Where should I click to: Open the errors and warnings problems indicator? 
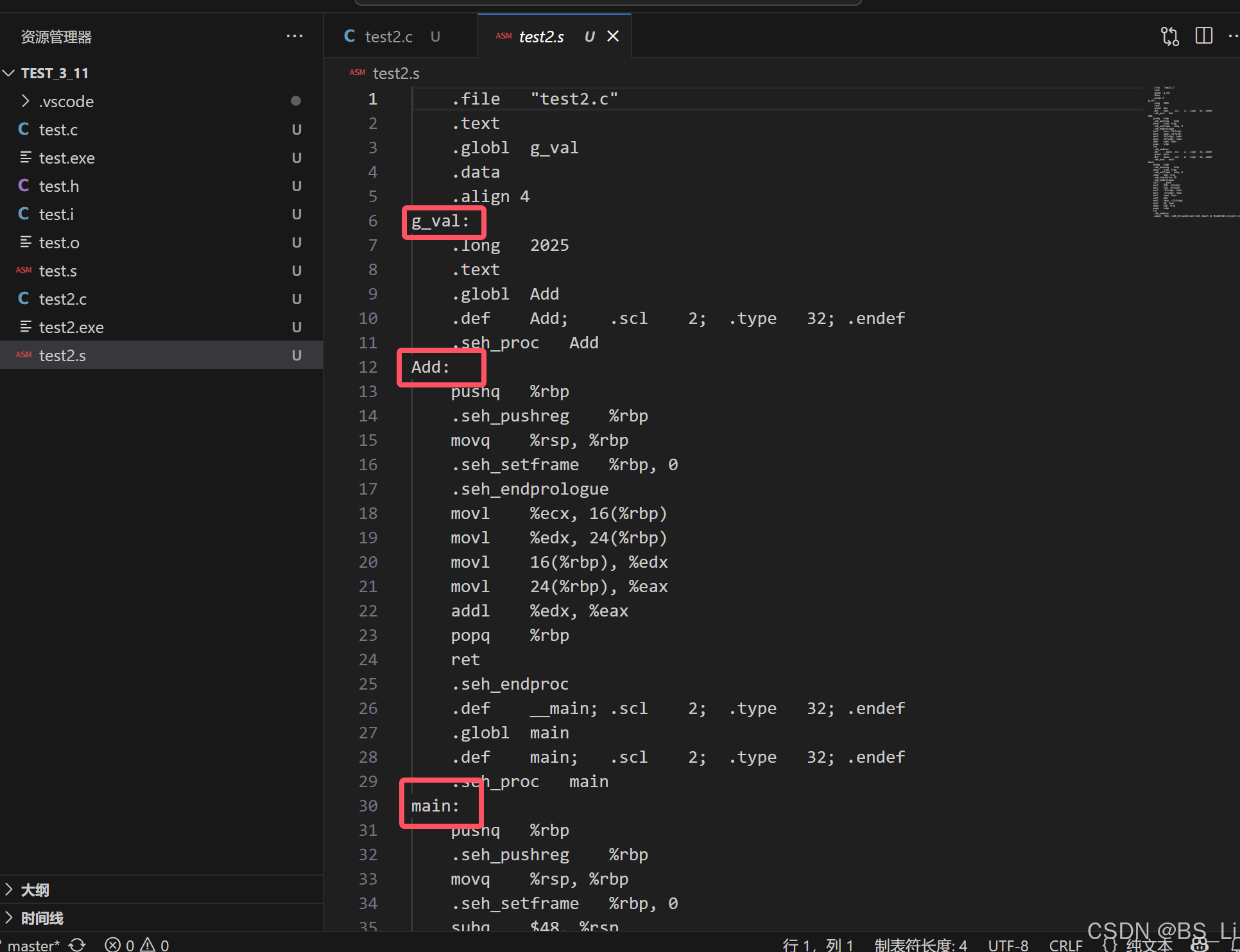[137, 944]
